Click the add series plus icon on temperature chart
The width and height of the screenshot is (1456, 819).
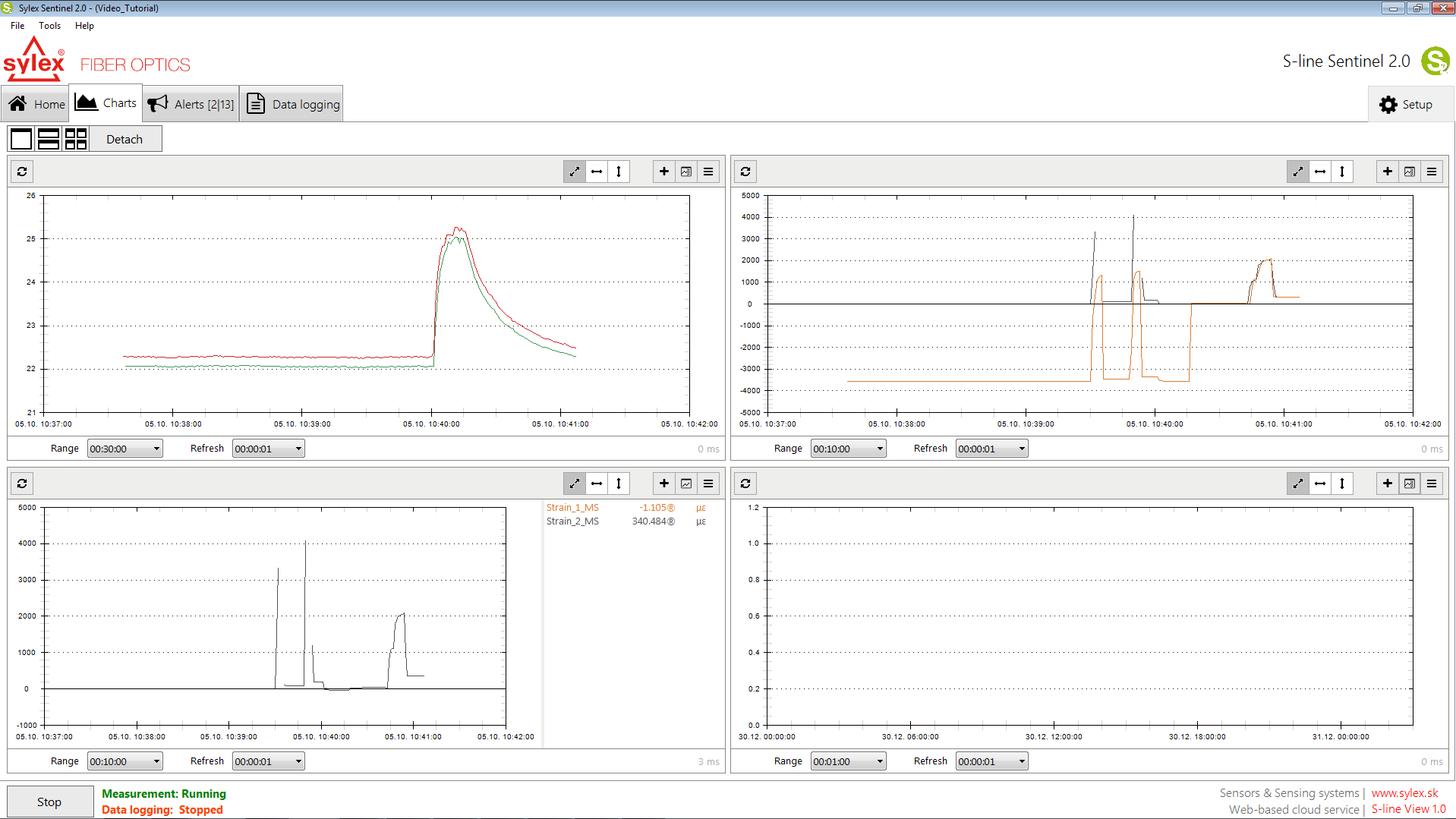(x=663, y=172)
